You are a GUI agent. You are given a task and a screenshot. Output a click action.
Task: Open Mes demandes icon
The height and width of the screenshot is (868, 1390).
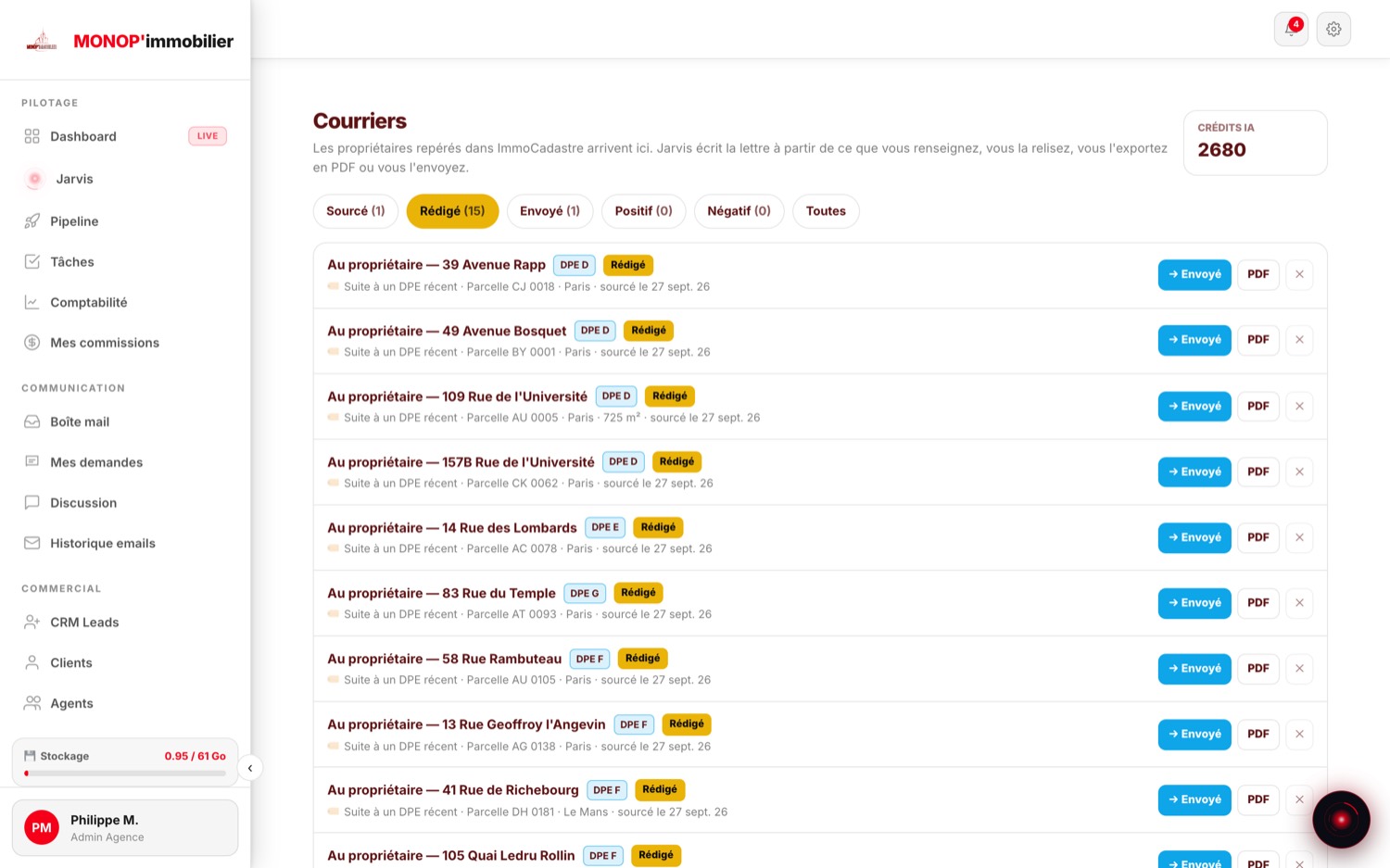[32, 462]
